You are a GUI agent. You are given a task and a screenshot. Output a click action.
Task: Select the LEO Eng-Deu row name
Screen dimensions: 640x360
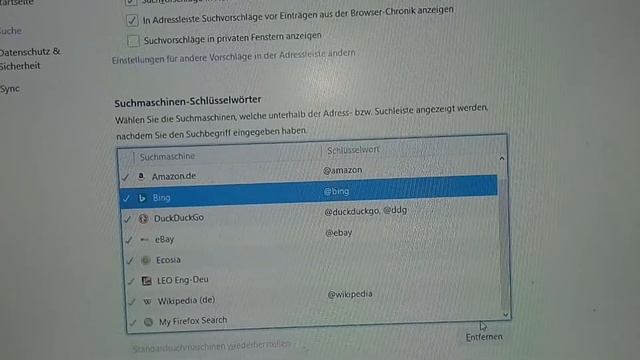coord(183,280)
